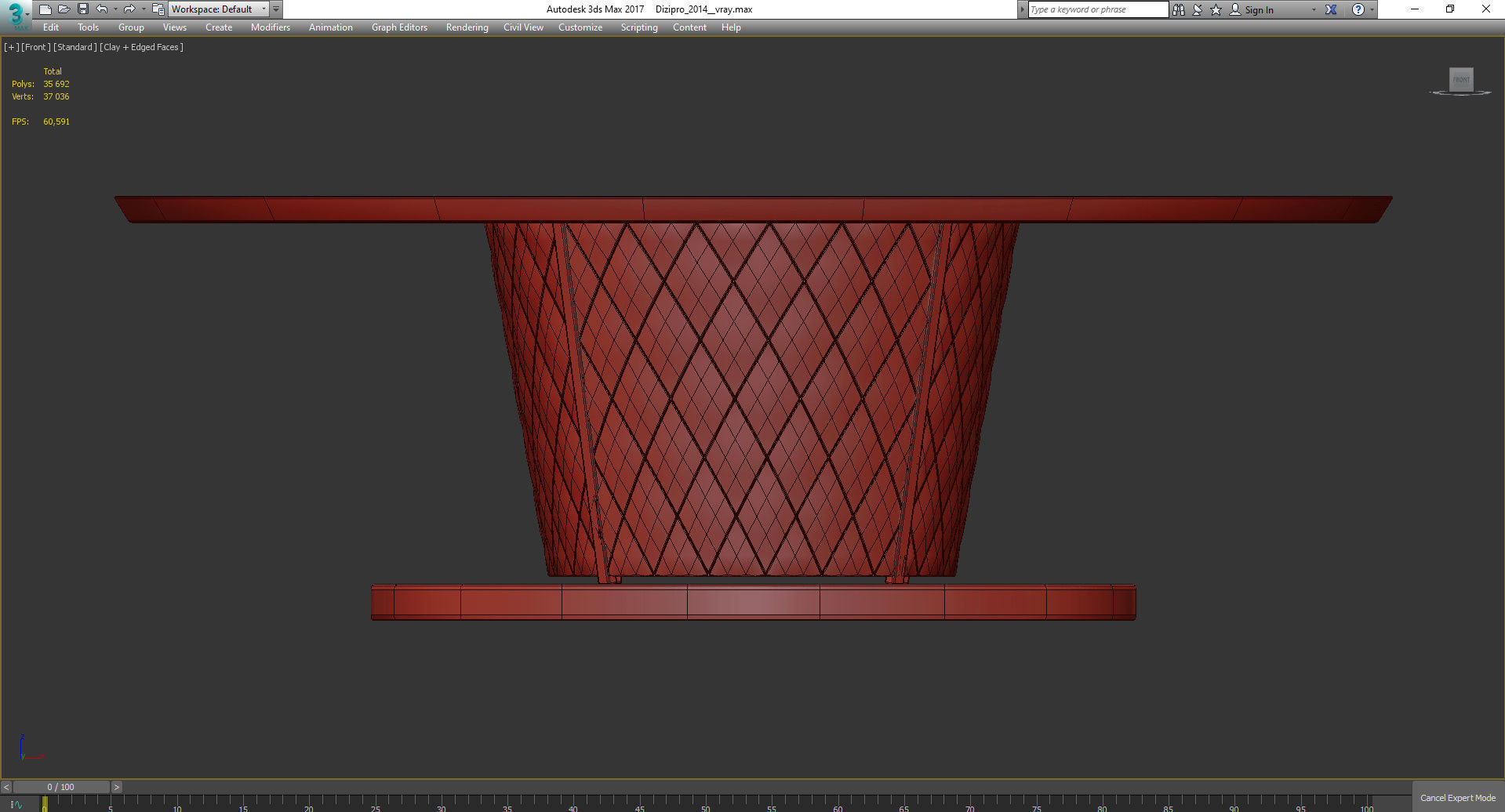This screenshot has width=1505, height=812.
Task: Open the [Standard] viewport shading menu
Action: click(x=75, y=47)
